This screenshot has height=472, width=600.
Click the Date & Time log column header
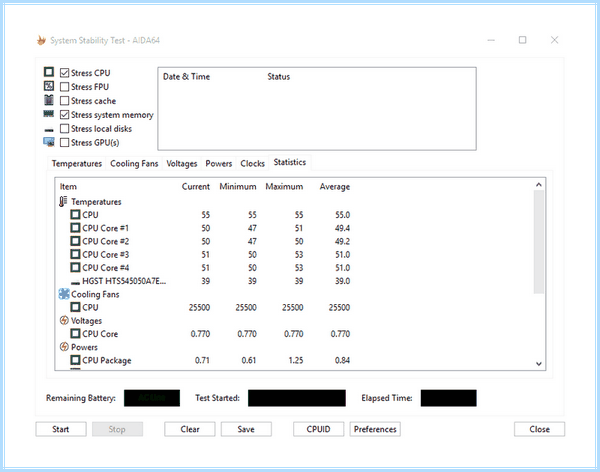186,77
